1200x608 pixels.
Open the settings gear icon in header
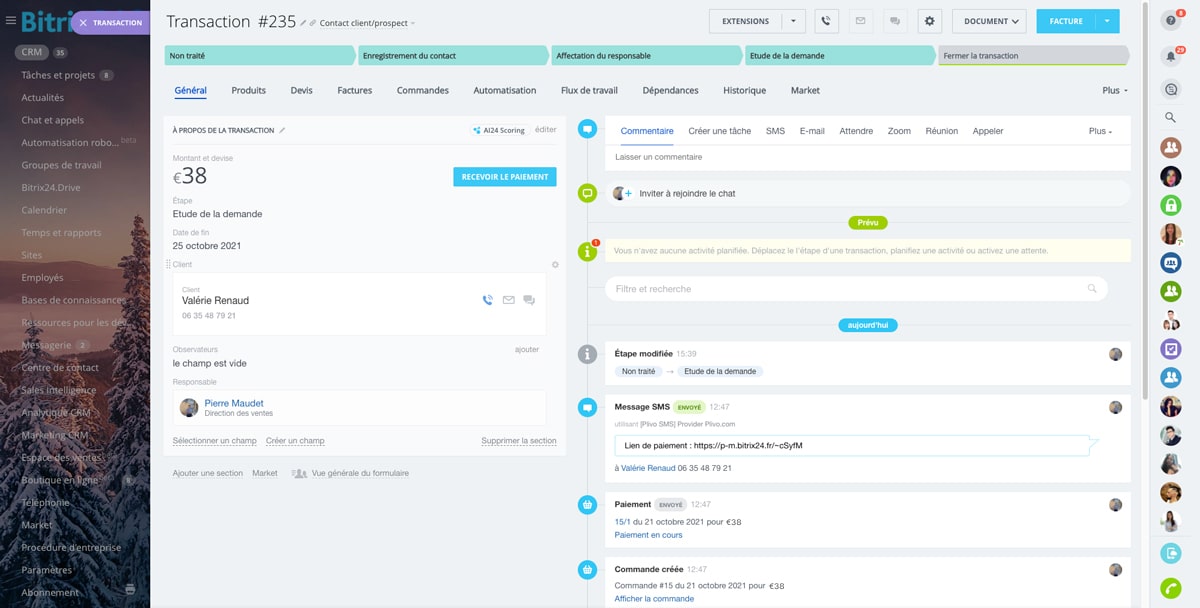click(x=929, y=21)
